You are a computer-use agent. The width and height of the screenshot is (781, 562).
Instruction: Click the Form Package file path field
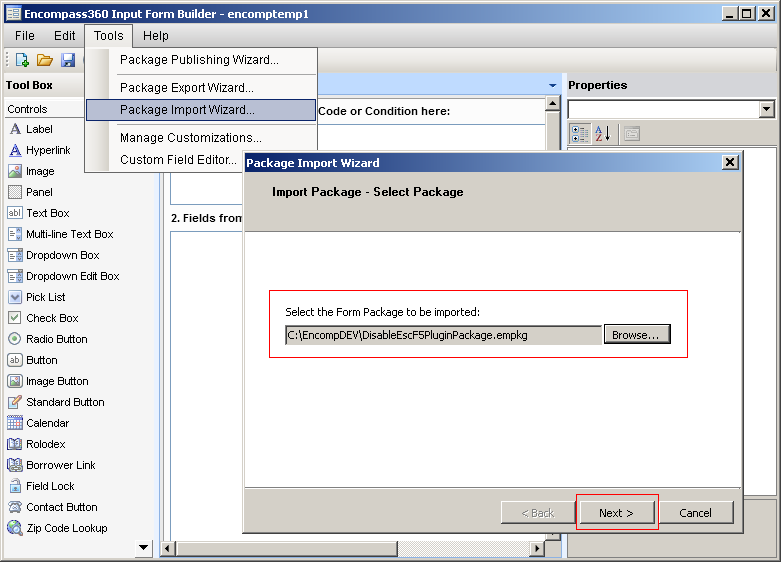point(442,335)
